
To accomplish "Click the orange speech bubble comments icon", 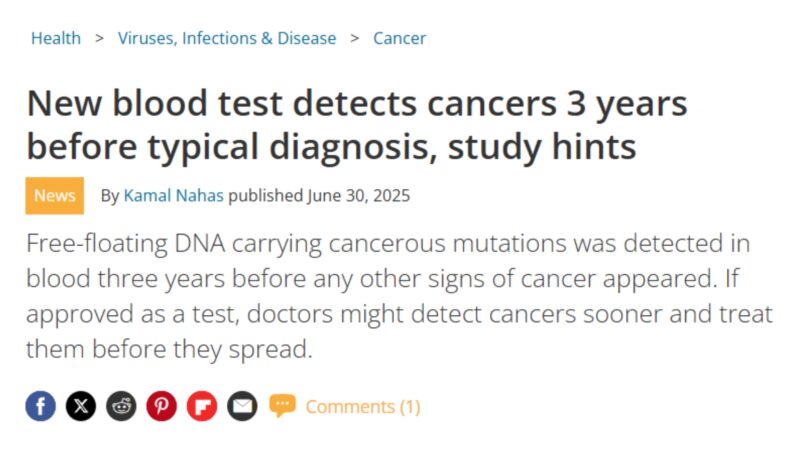I will click(282, 406).
